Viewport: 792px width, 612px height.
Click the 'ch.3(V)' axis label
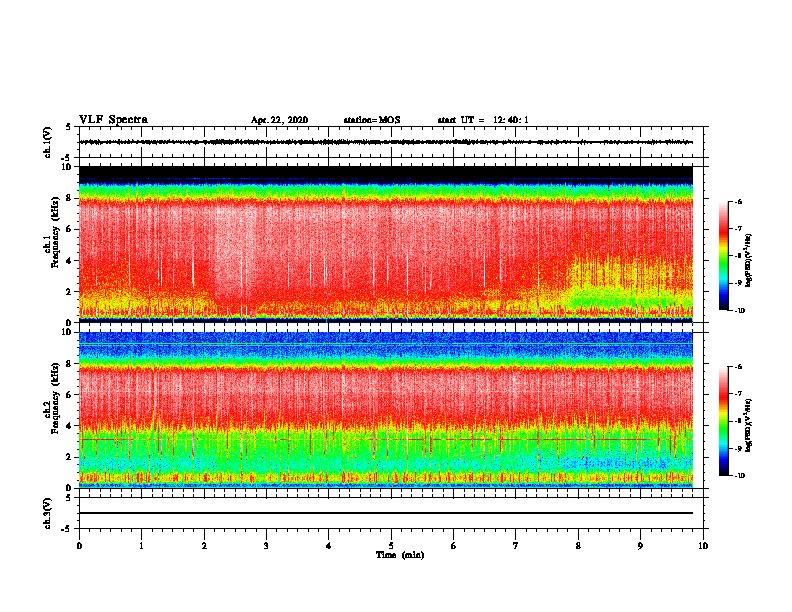point(47,513)
